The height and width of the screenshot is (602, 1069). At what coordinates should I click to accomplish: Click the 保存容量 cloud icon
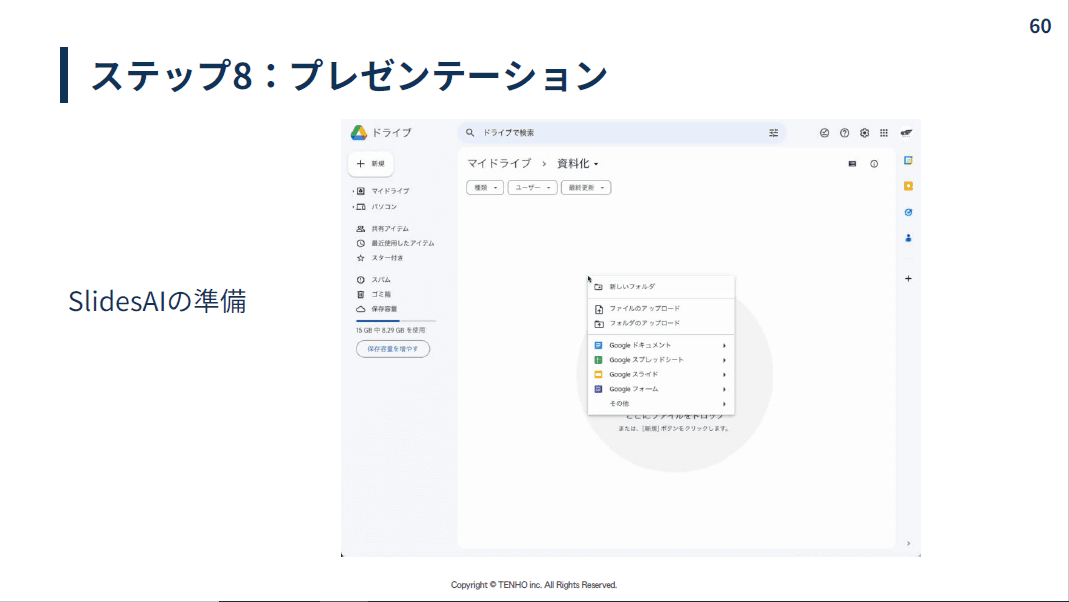point(361,309)
